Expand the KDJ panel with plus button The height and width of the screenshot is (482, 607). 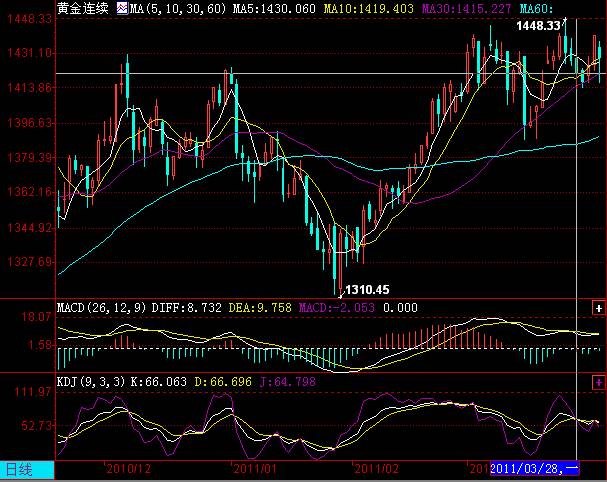click(x=598, y=383)
